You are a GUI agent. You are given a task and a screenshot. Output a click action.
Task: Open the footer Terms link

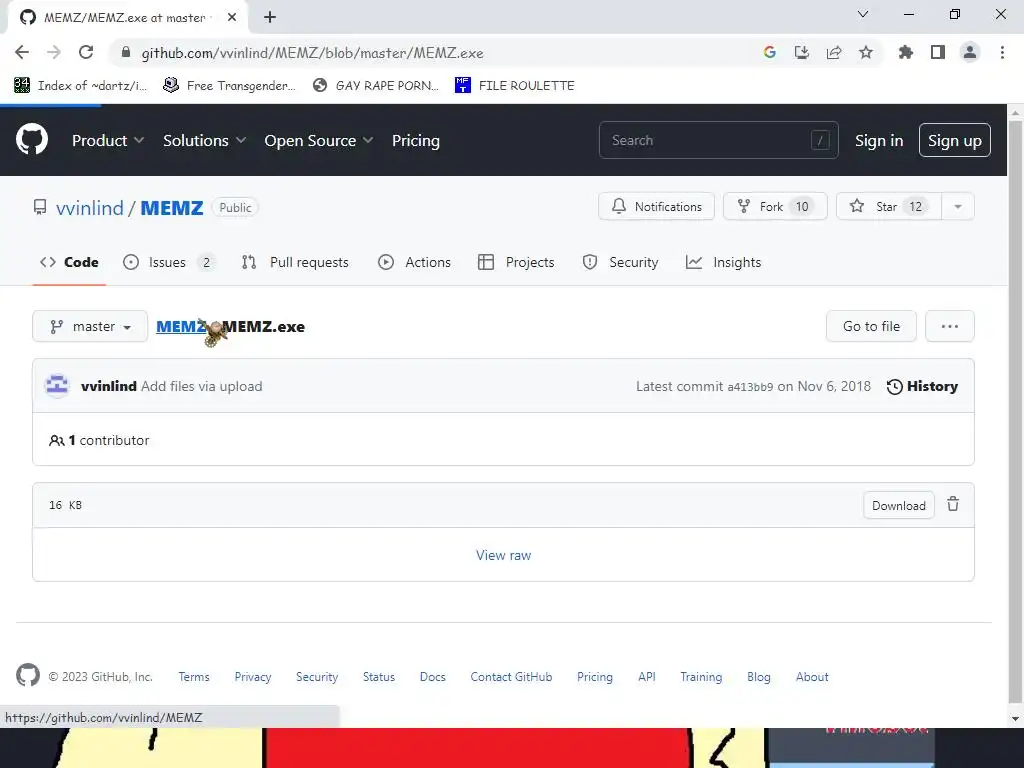coord(194,677)
